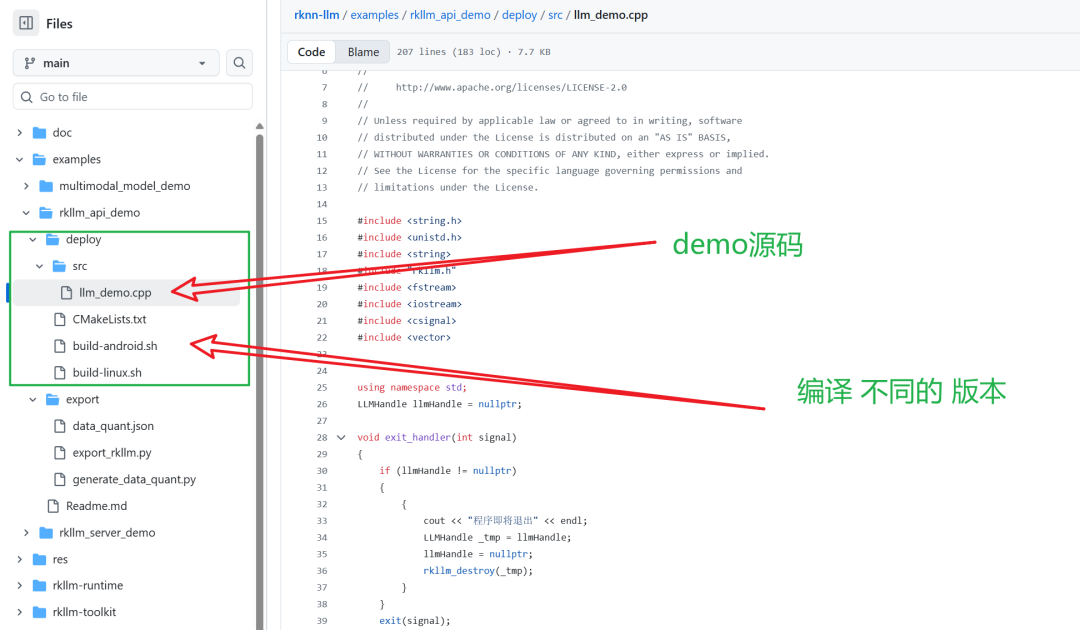Viewport: 1080px width, 630px height.
Task: Focus the Go to file field
Action: pyautogui.click(x=132, y=97)
